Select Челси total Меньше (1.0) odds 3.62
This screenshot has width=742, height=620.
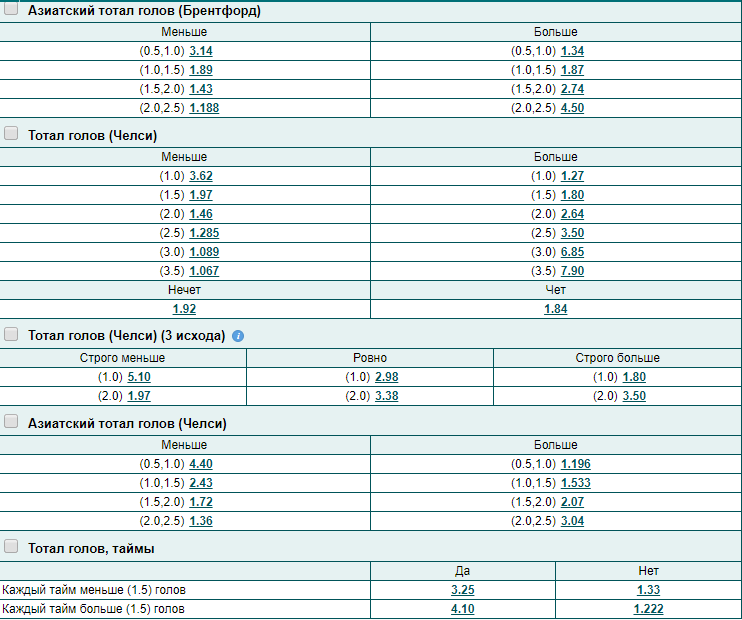click(x=201, y=176)
